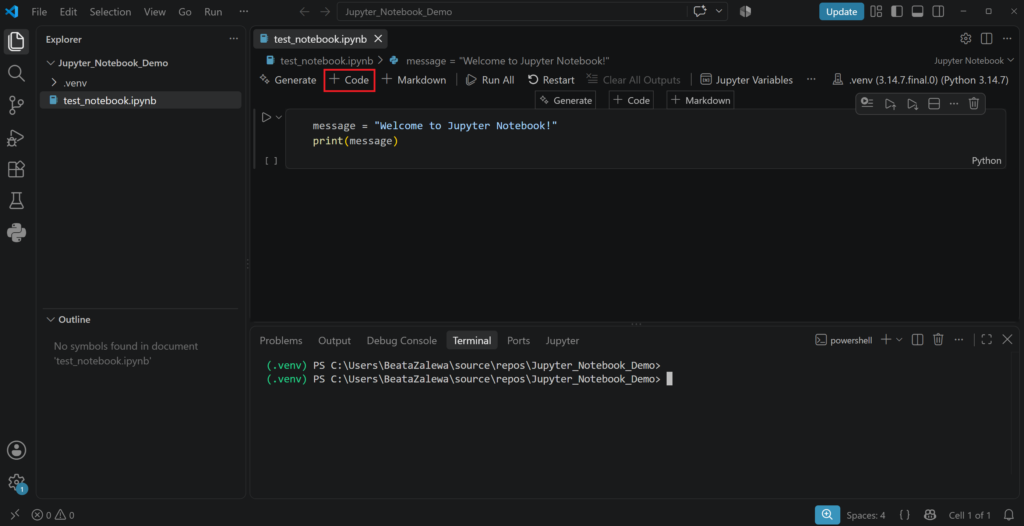Open the Edit menu
1024x526 pixels.
click(x=68, y=12)
